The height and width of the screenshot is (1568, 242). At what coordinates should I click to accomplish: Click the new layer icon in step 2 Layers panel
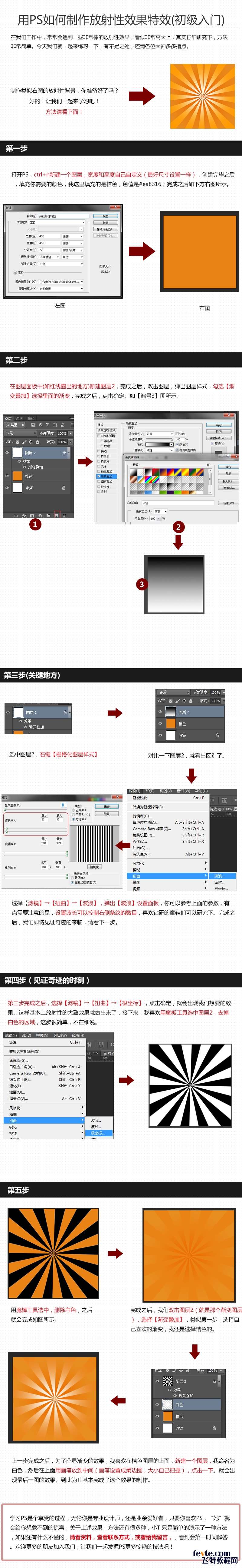56,515
